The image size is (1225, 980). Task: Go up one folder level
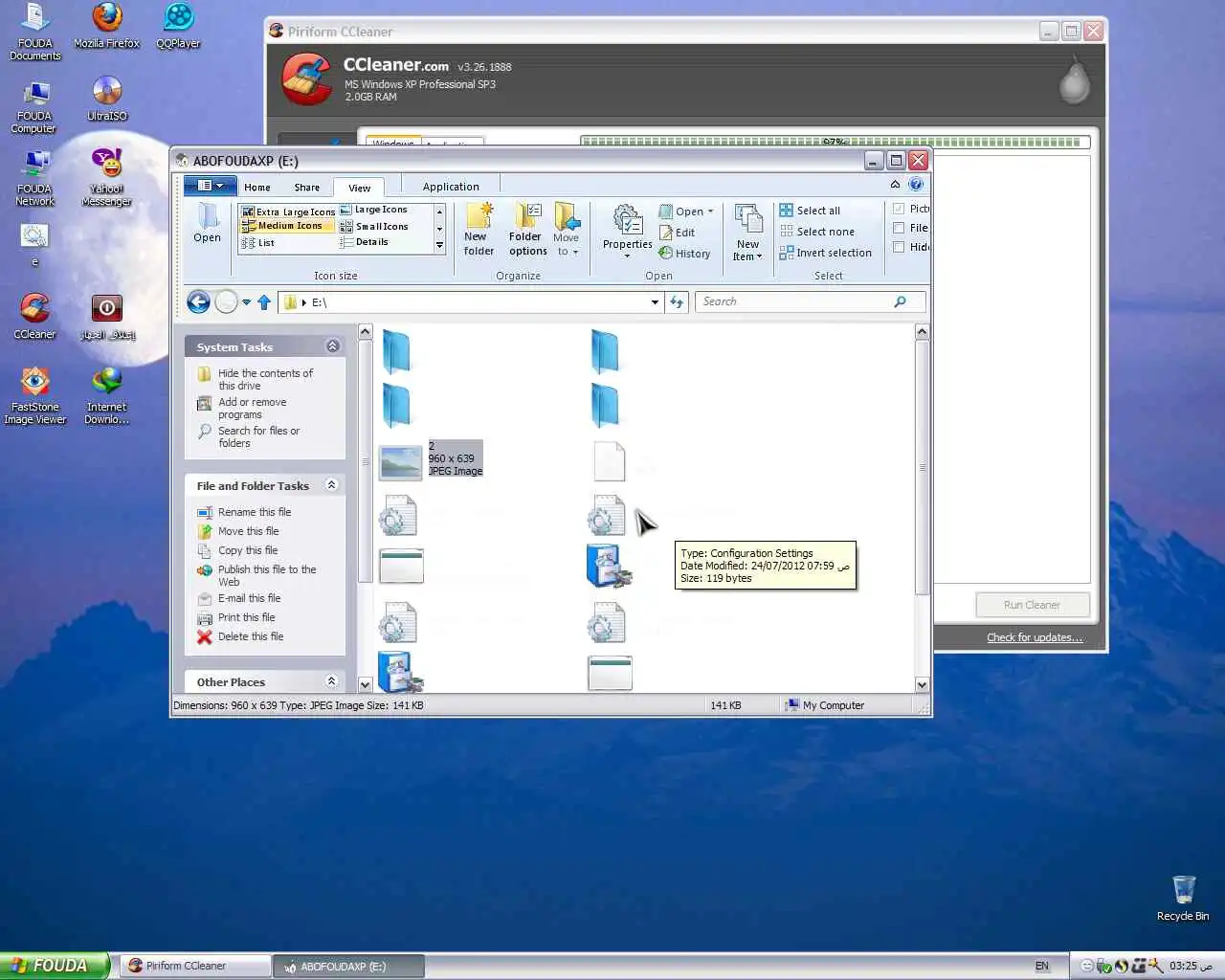click(264, 302)
